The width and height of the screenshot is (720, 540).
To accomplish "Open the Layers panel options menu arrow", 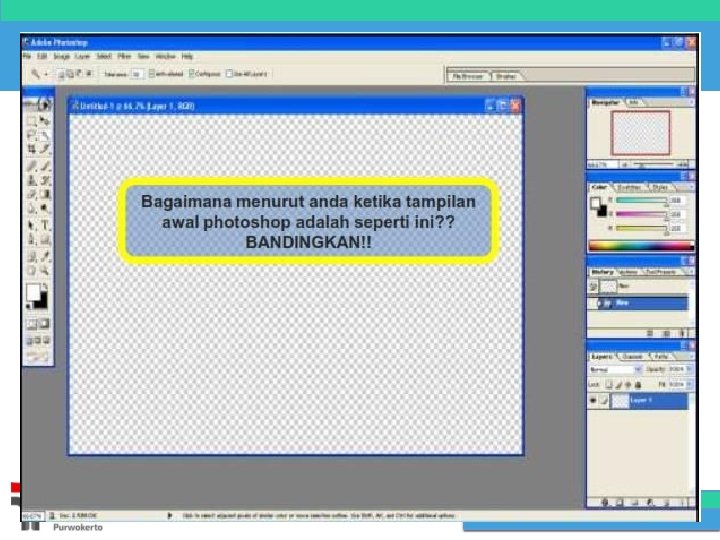I will tap(690, 356).
